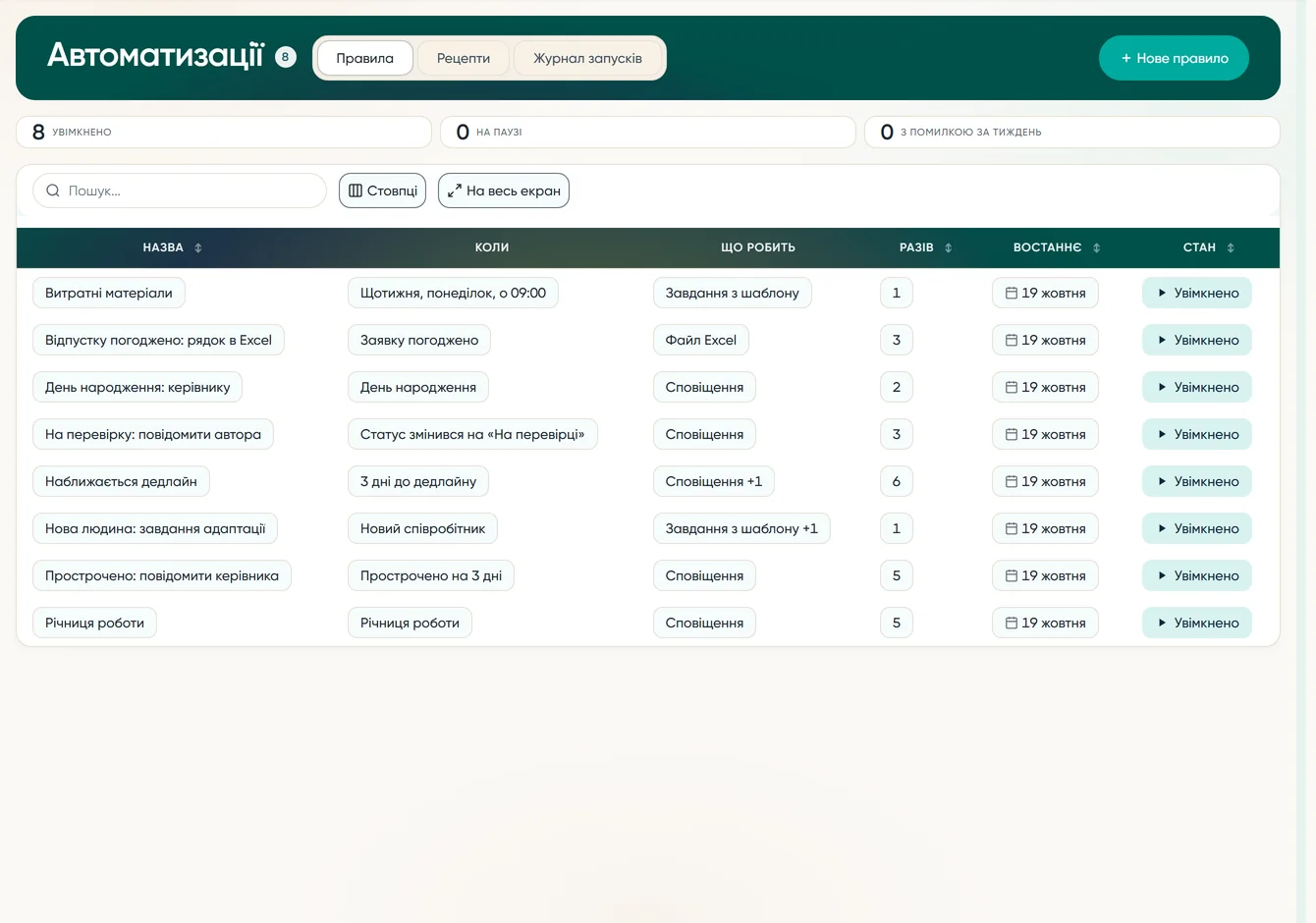Toggle Увімкнено status for Витратні матеріали
Screen dimensions: 1316x923
tap(1197, 293)
